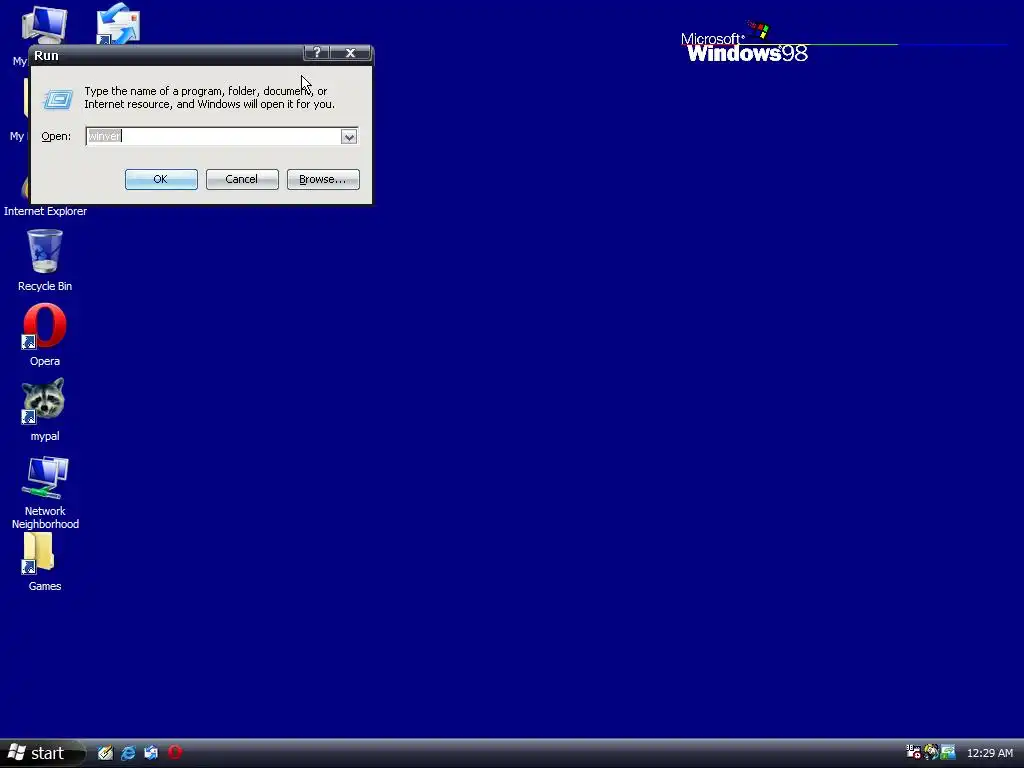
Task: Click Cancel in the Run dialog
Action: (x=242, y=179)
